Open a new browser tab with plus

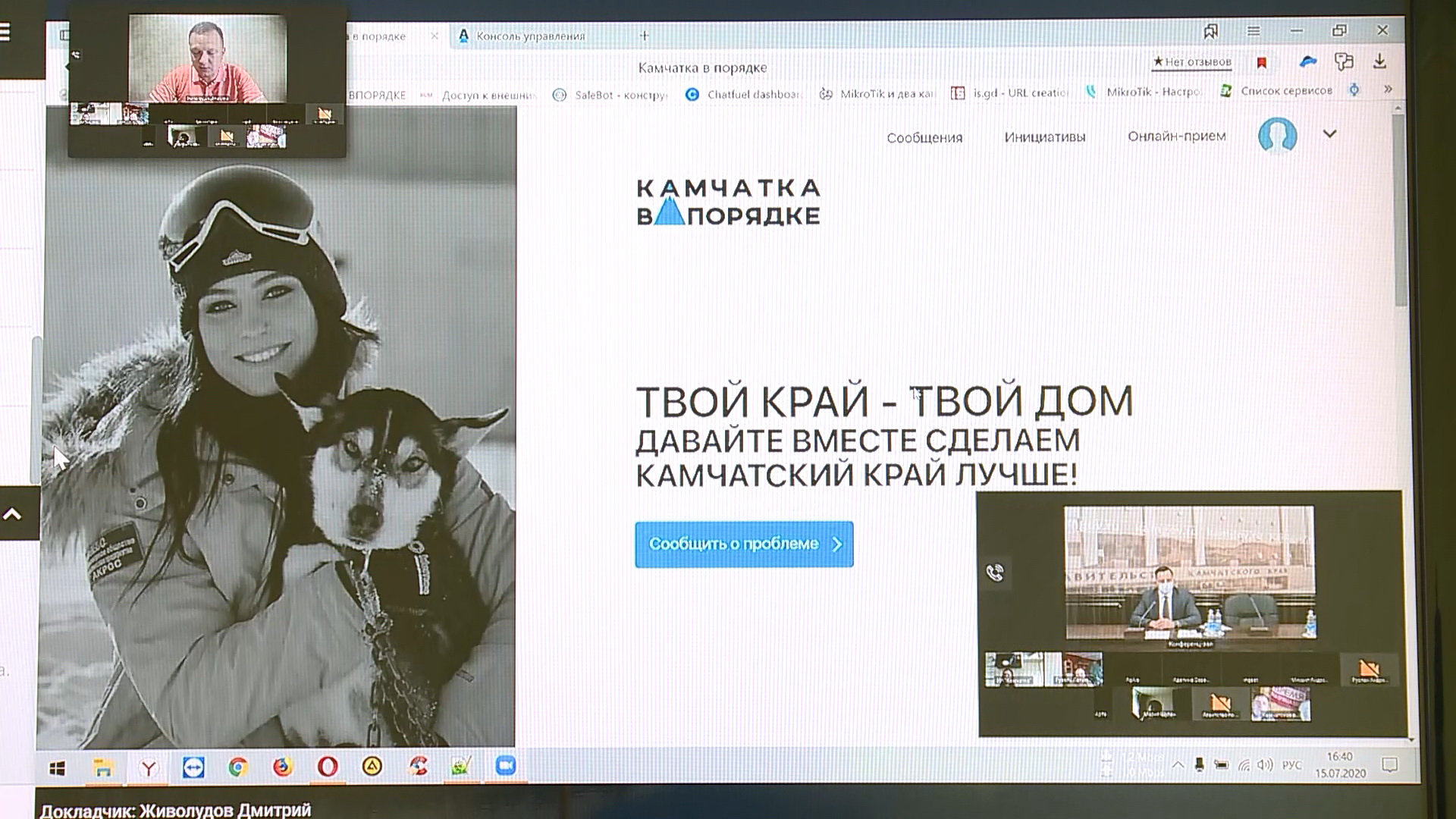point(644,35)
